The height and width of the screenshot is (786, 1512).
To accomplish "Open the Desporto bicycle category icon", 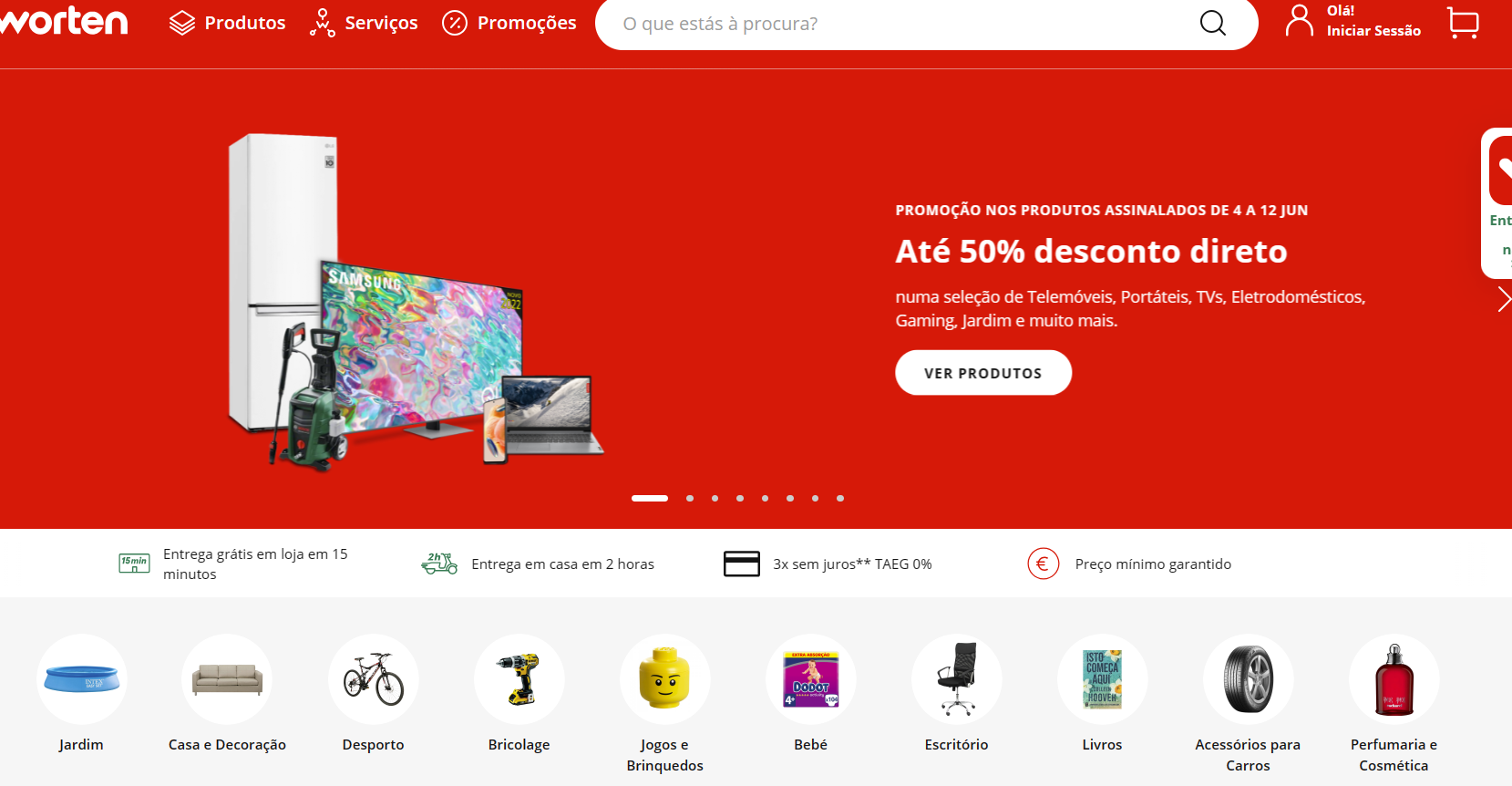I will click(x=373, y=679).
